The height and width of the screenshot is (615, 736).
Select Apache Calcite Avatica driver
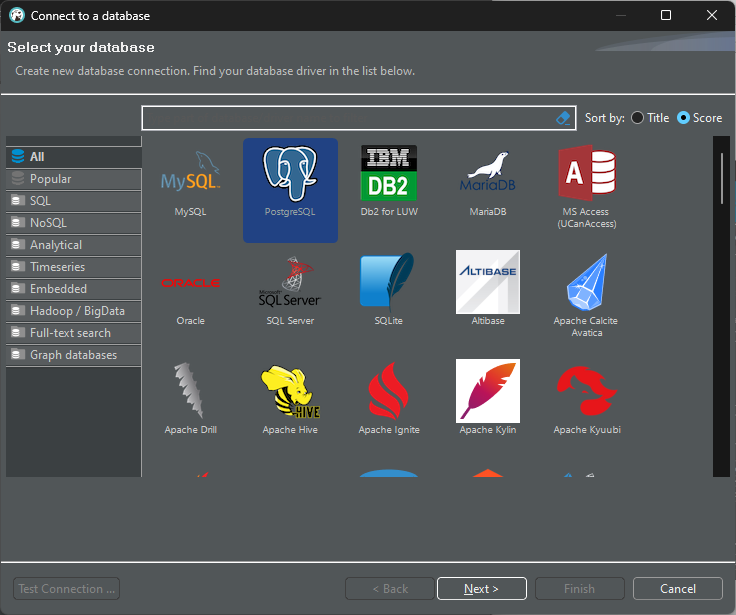[x=586, y=295]
